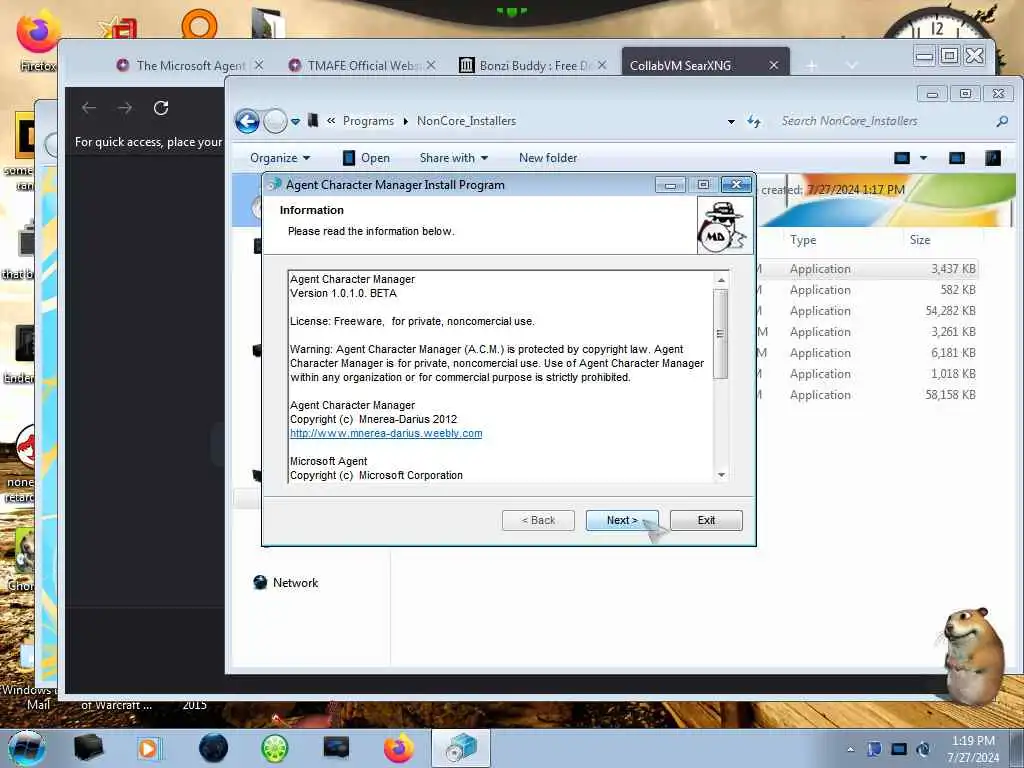Image resolution: width=1024 pixels, height=768 pixels.
Task: Click the hamster agent character on the desktop
Action: pyautogui.click(x=974, y=656)
